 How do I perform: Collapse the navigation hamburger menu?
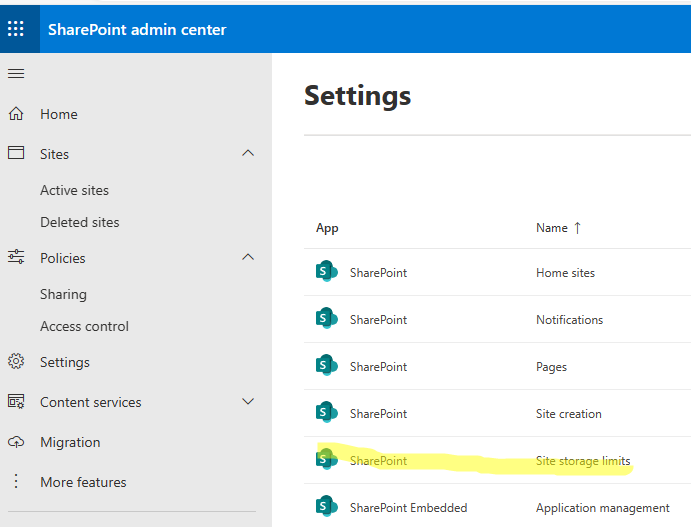pyautogui.click(x=16, y=73)
